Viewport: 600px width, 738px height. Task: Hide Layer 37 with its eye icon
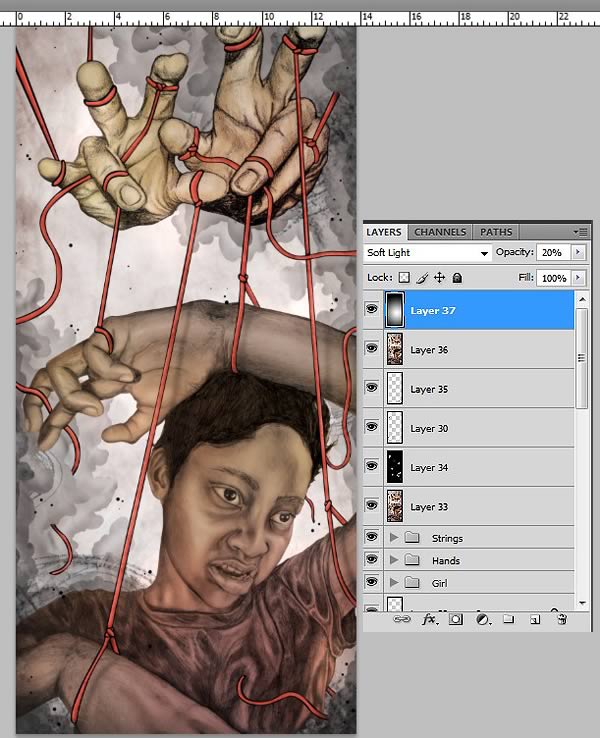(372, 309)
